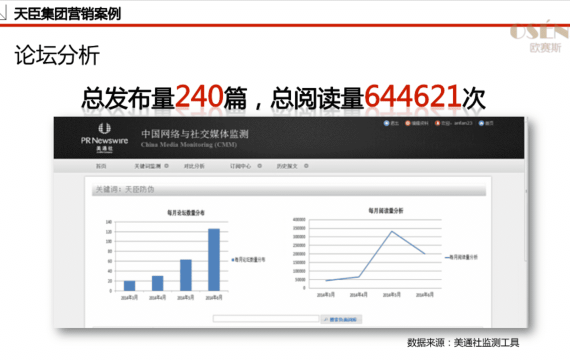Viewport: 570px width, 360px height.
Task: Click the line chart legend entry
Action: [x=461, y=257]
